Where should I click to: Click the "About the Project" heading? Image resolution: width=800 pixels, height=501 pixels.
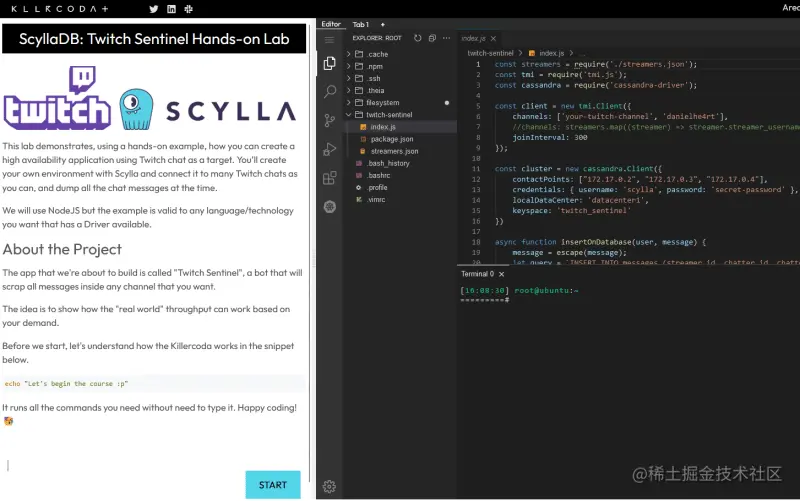(x=62, y=249)
